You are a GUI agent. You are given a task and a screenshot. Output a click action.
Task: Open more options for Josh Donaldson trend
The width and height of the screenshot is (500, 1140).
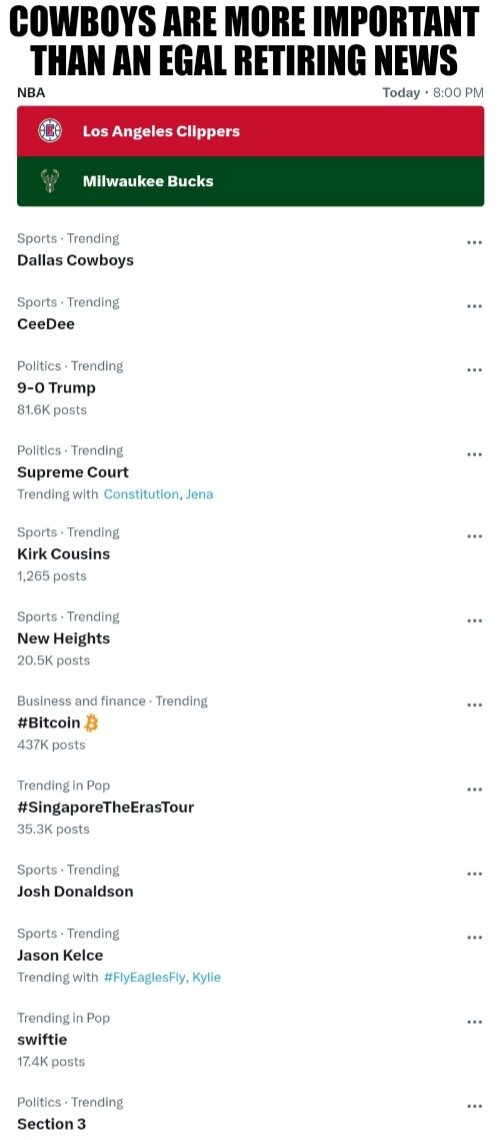click(474, 873)
